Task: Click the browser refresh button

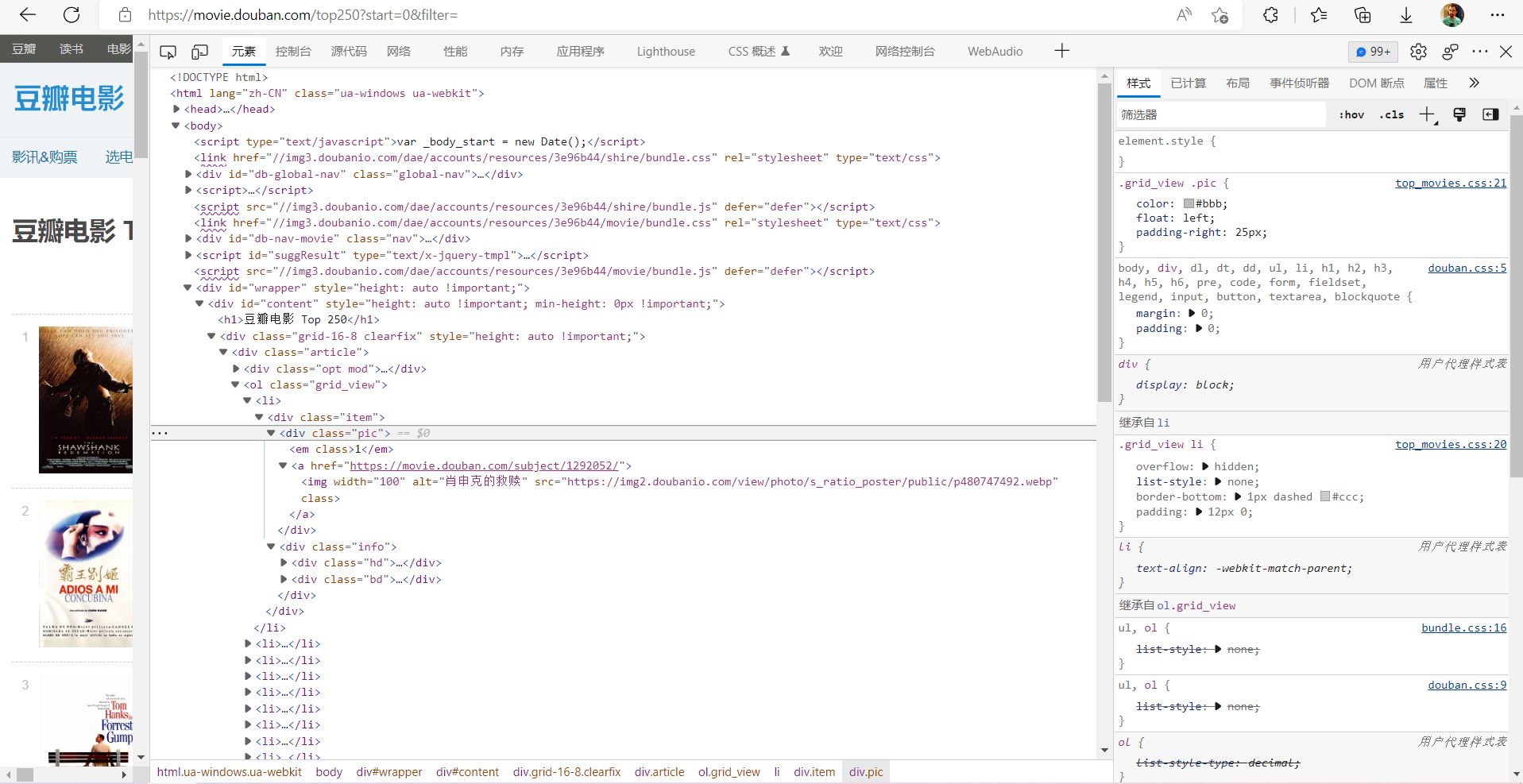Action: tap(72, 15)
